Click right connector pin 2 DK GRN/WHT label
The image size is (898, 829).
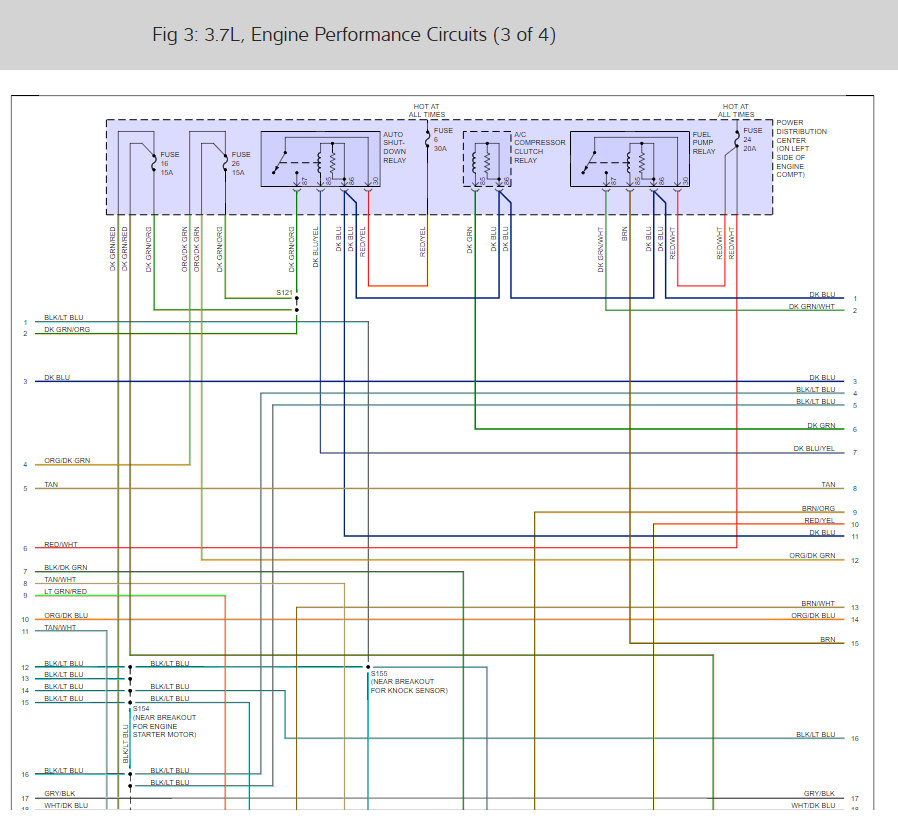click(x=812, y=307)
